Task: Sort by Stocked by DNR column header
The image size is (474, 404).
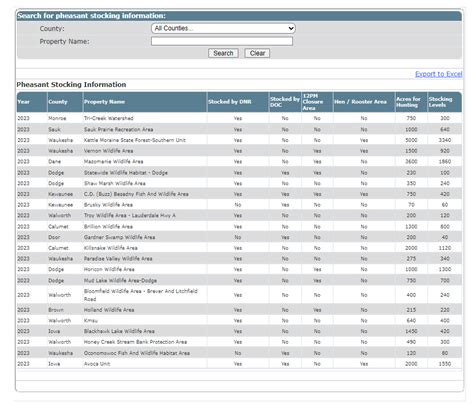Action: pyautogui.click(x=230, y=102)
